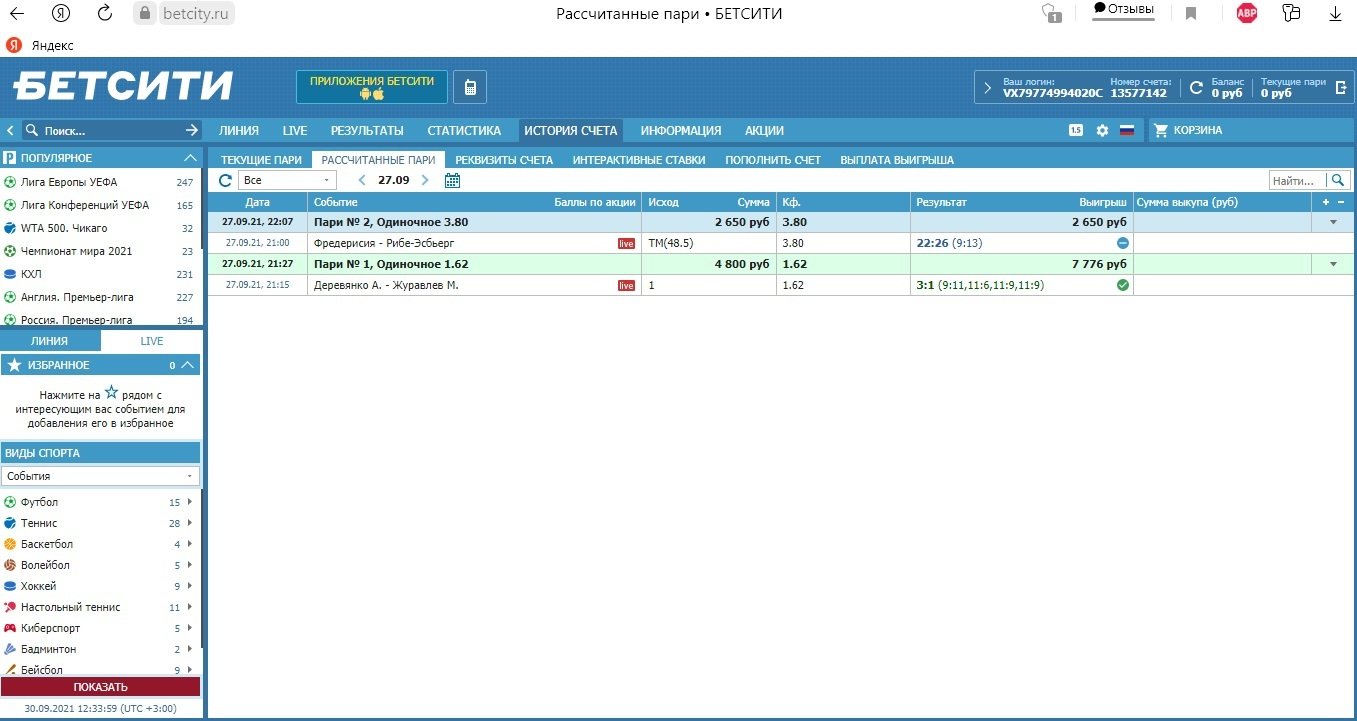Click the ПОКАЗАТЬ button
This screenshot has height=721, width=1357.
pos(100,687)
